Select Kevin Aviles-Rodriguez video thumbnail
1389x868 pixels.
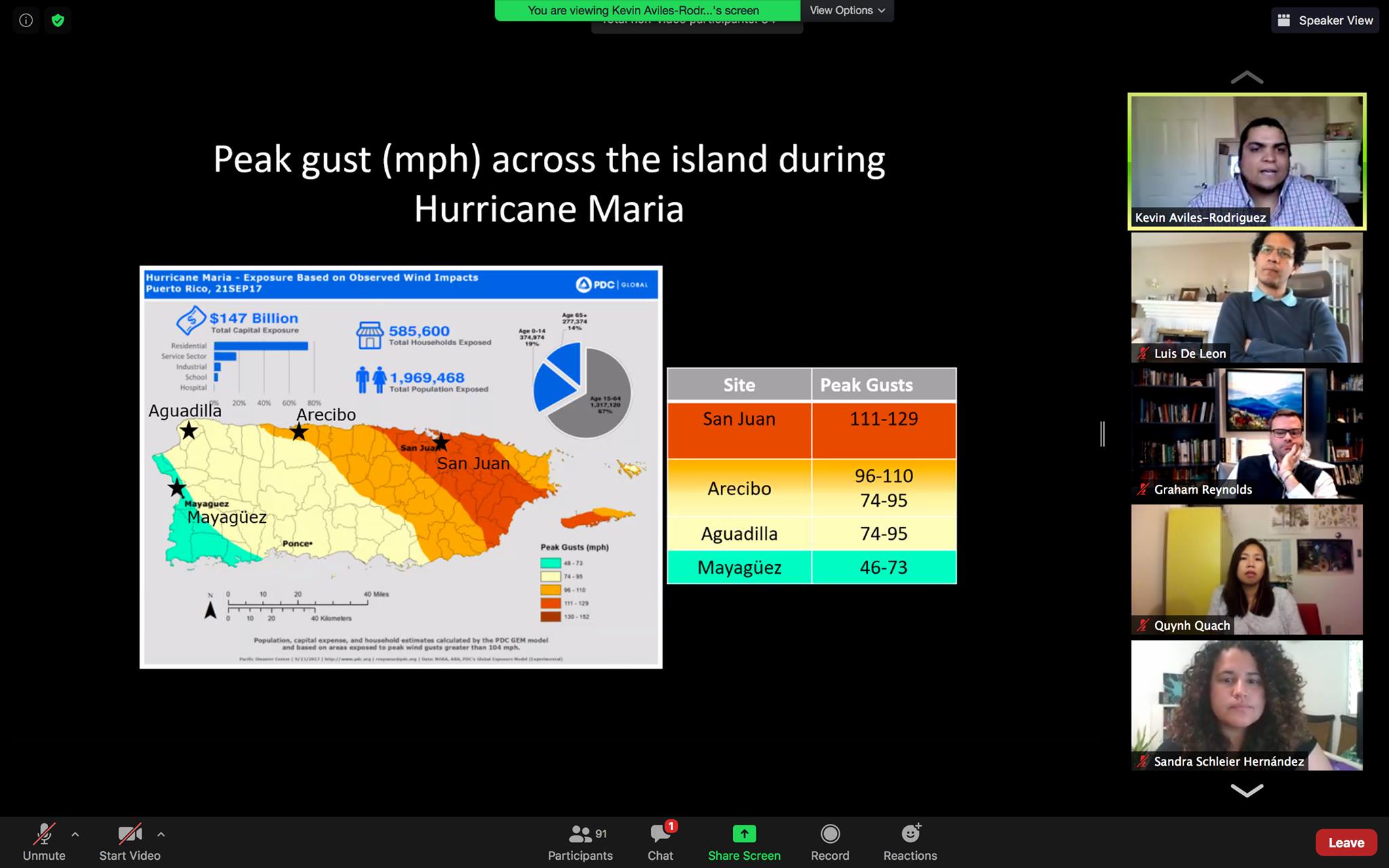(x=1247, y=161)
